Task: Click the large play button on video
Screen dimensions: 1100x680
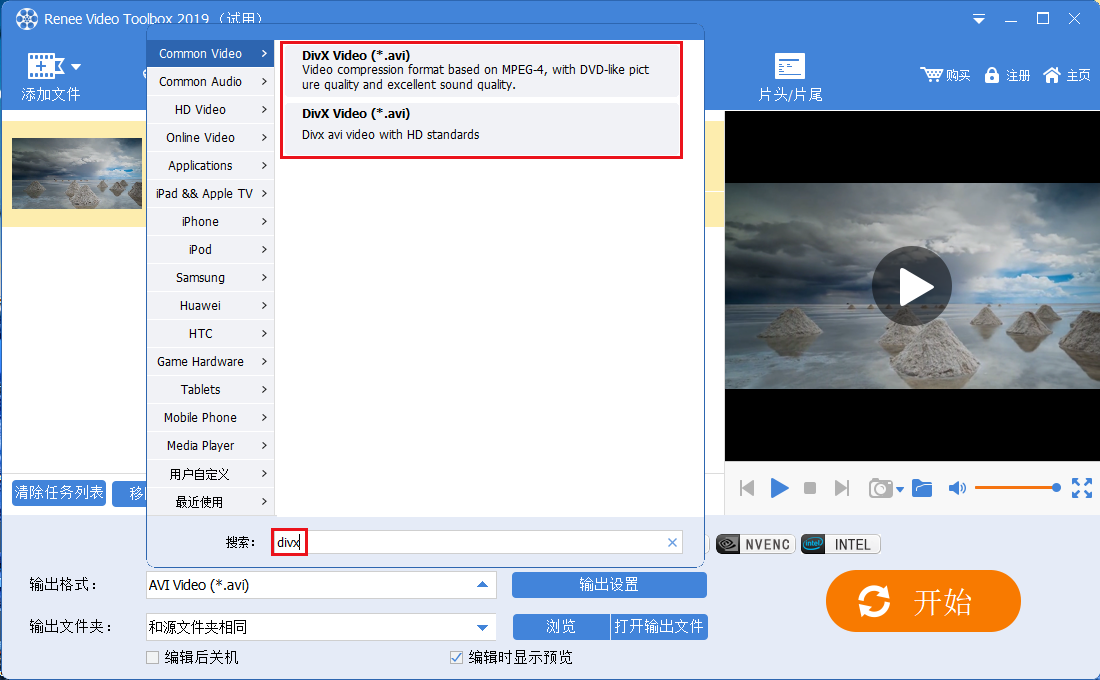Action: coord(912,286)
